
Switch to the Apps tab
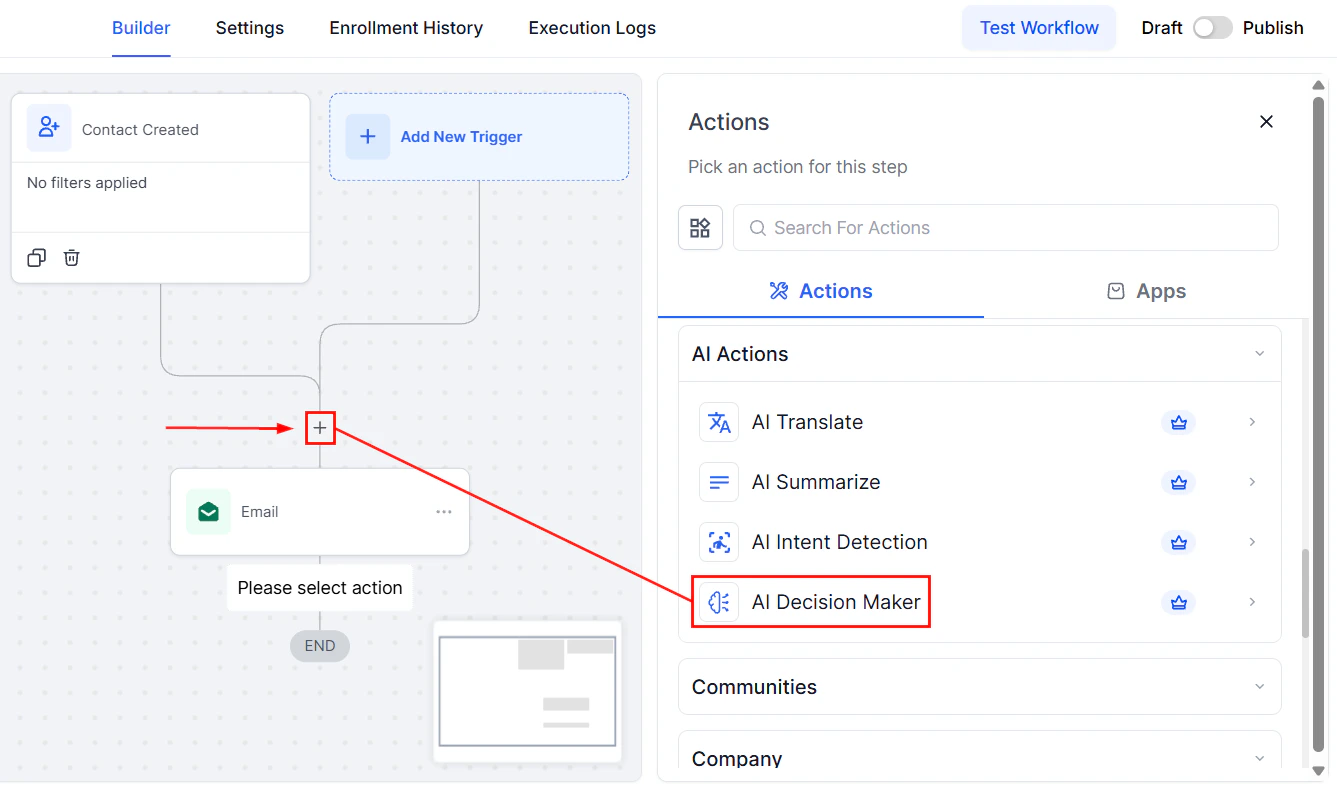pos(1146,291)
